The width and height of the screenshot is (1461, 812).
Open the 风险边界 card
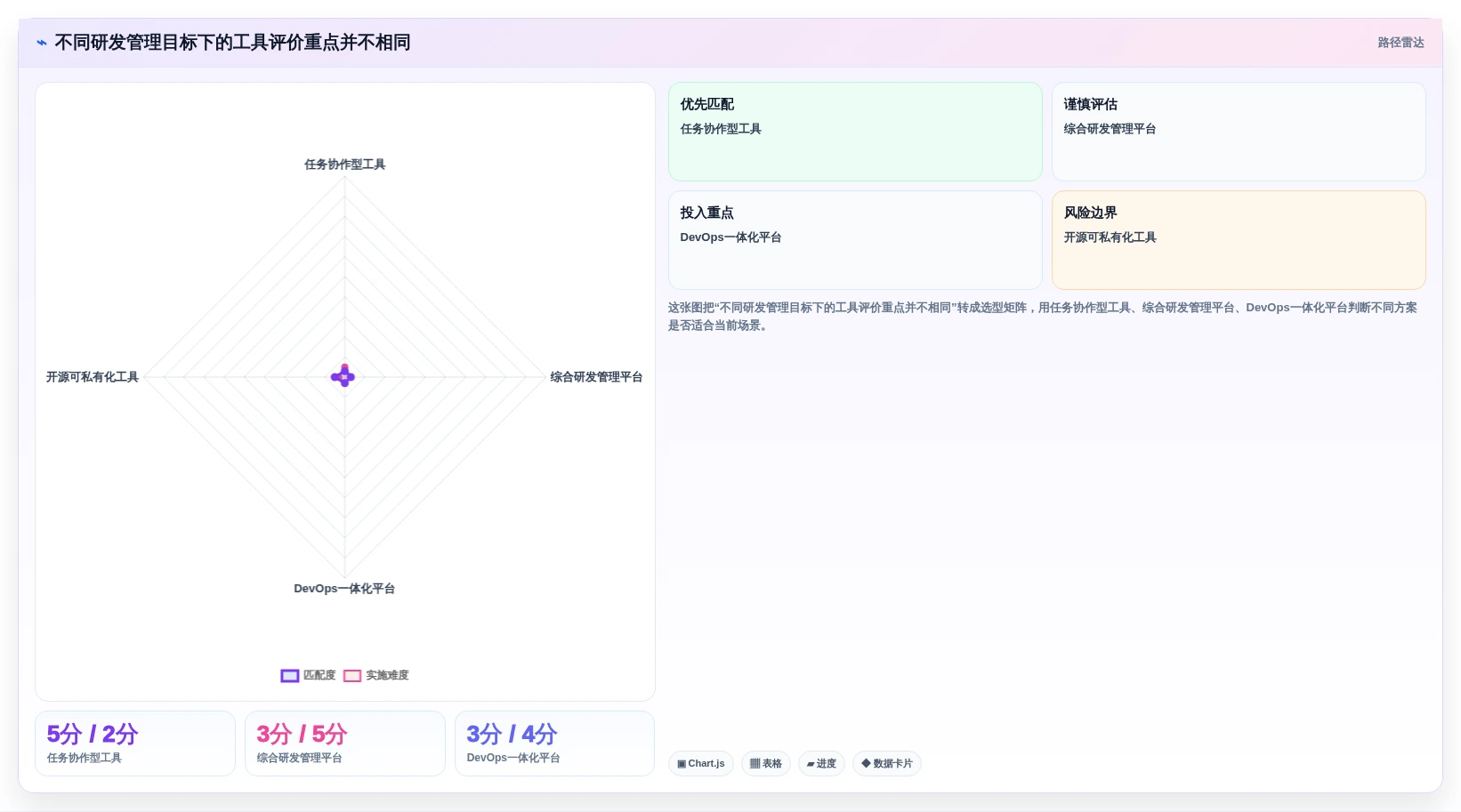(x=1239, y=240)
